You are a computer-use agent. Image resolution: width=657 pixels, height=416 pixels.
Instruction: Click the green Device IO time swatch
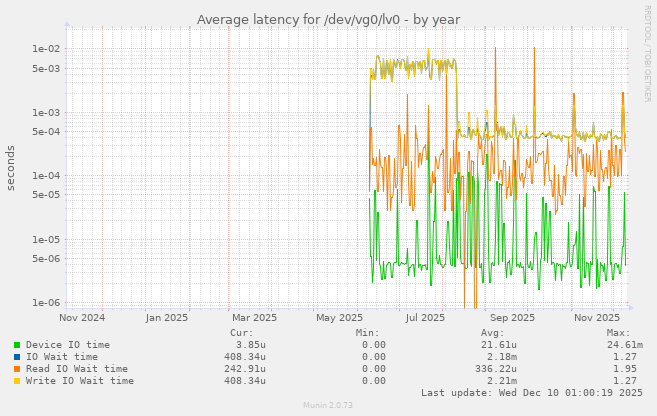[x=17, y=345]
